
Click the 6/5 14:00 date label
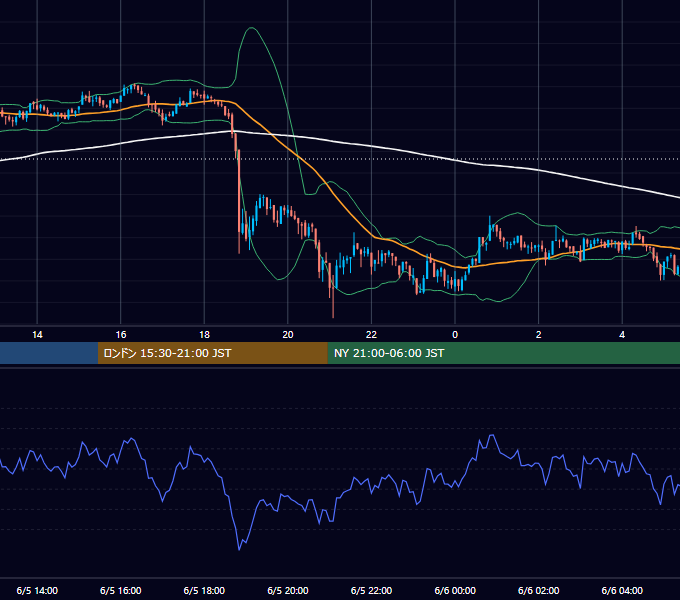[37, 591]
